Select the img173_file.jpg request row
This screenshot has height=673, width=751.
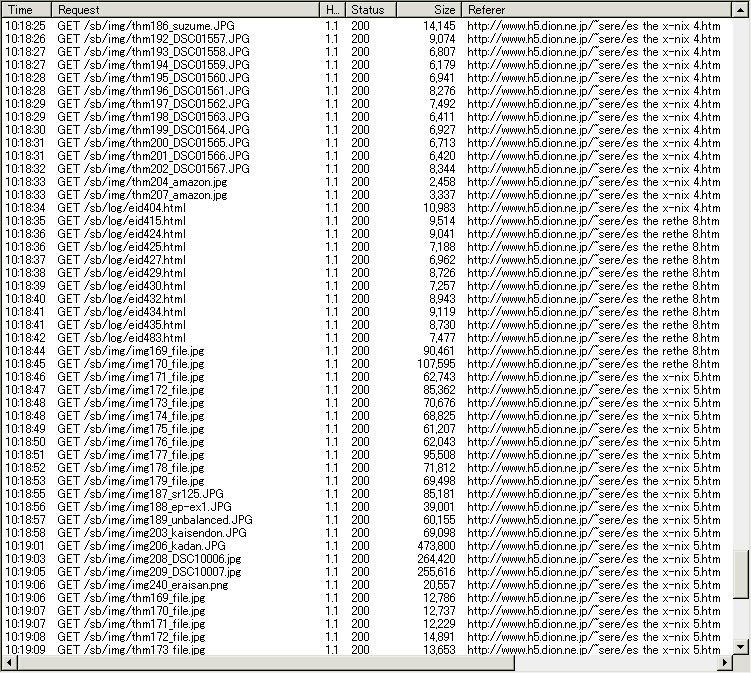[366, 403]
